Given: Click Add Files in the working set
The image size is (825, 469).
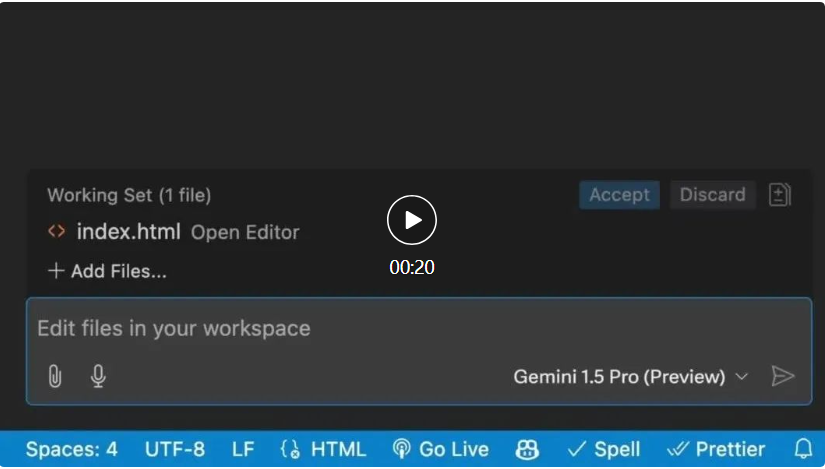Looking at the screenshot, I should coord(107,271).
